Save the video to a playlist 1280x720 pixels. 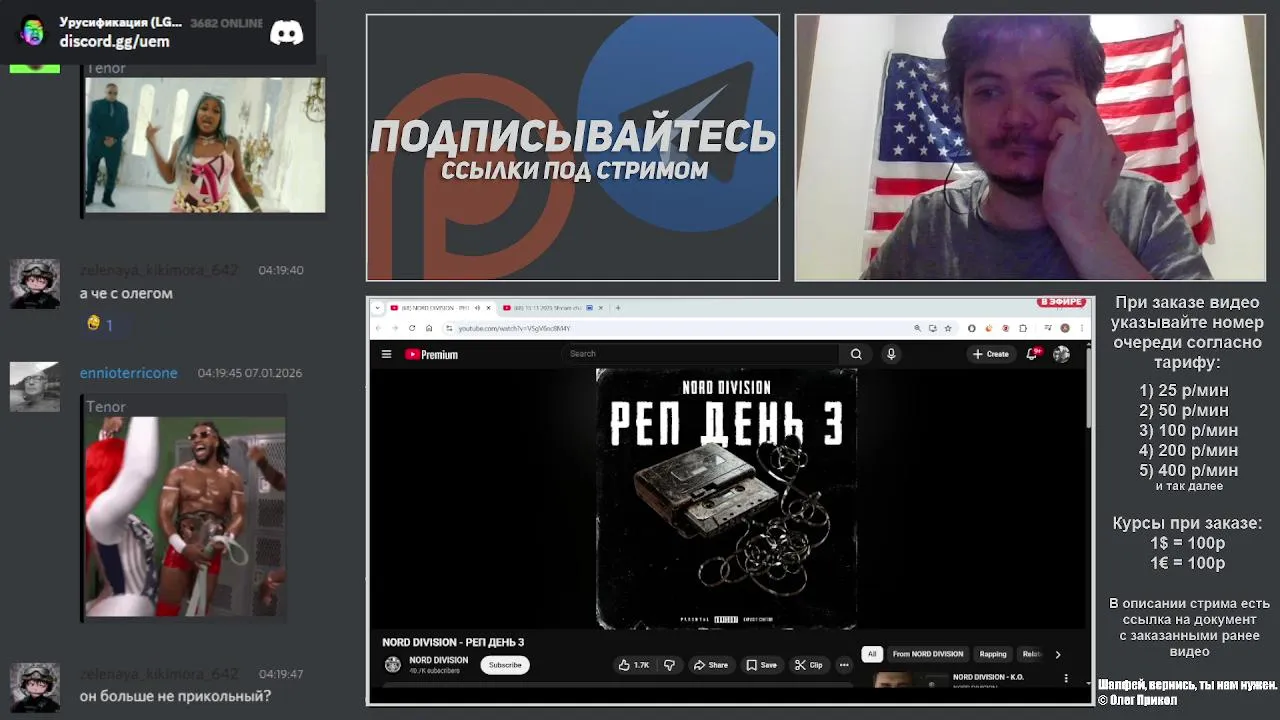tap(761, 665)
